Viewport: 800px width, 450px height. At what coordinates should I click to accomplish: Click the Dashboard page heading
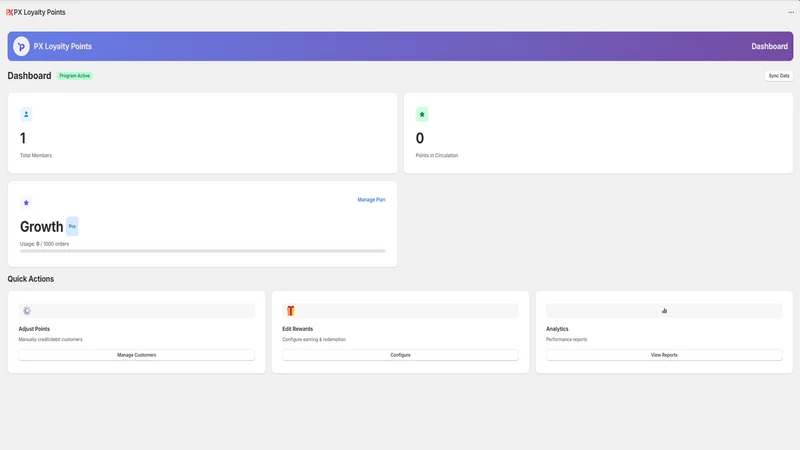(29, 76)
